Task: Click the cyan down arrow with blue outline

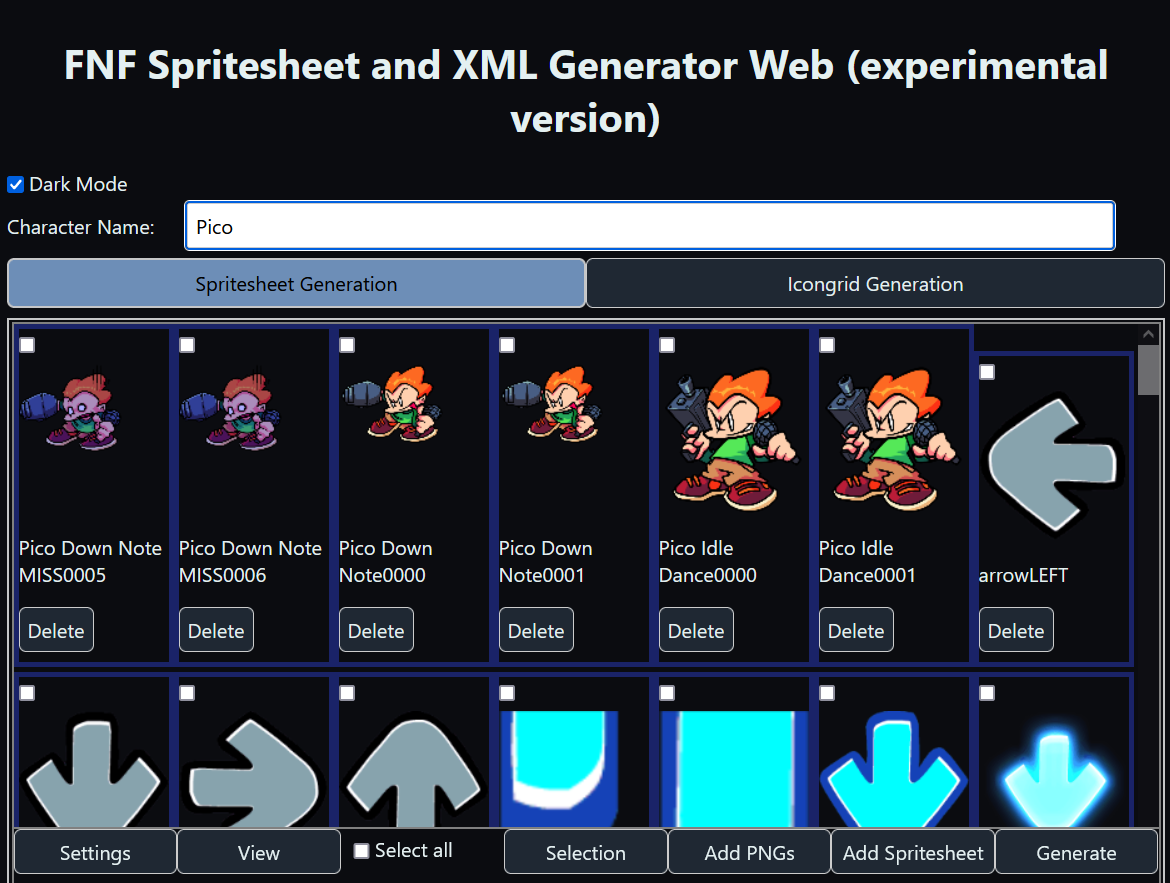Action: 893,769
